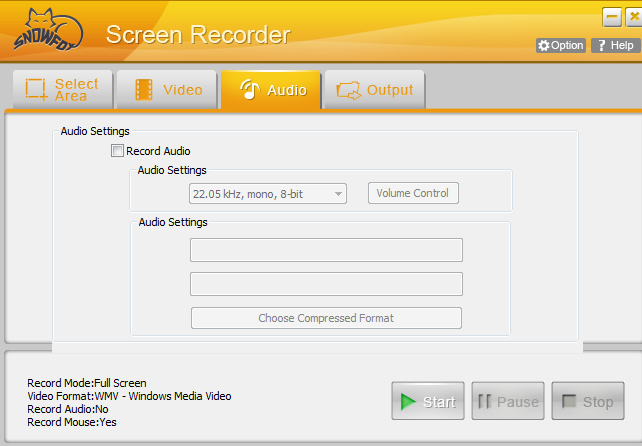This screenshot has width=642, height=446.
Task: Enable the Record Audio checkbox
Action: click(117, 151)
